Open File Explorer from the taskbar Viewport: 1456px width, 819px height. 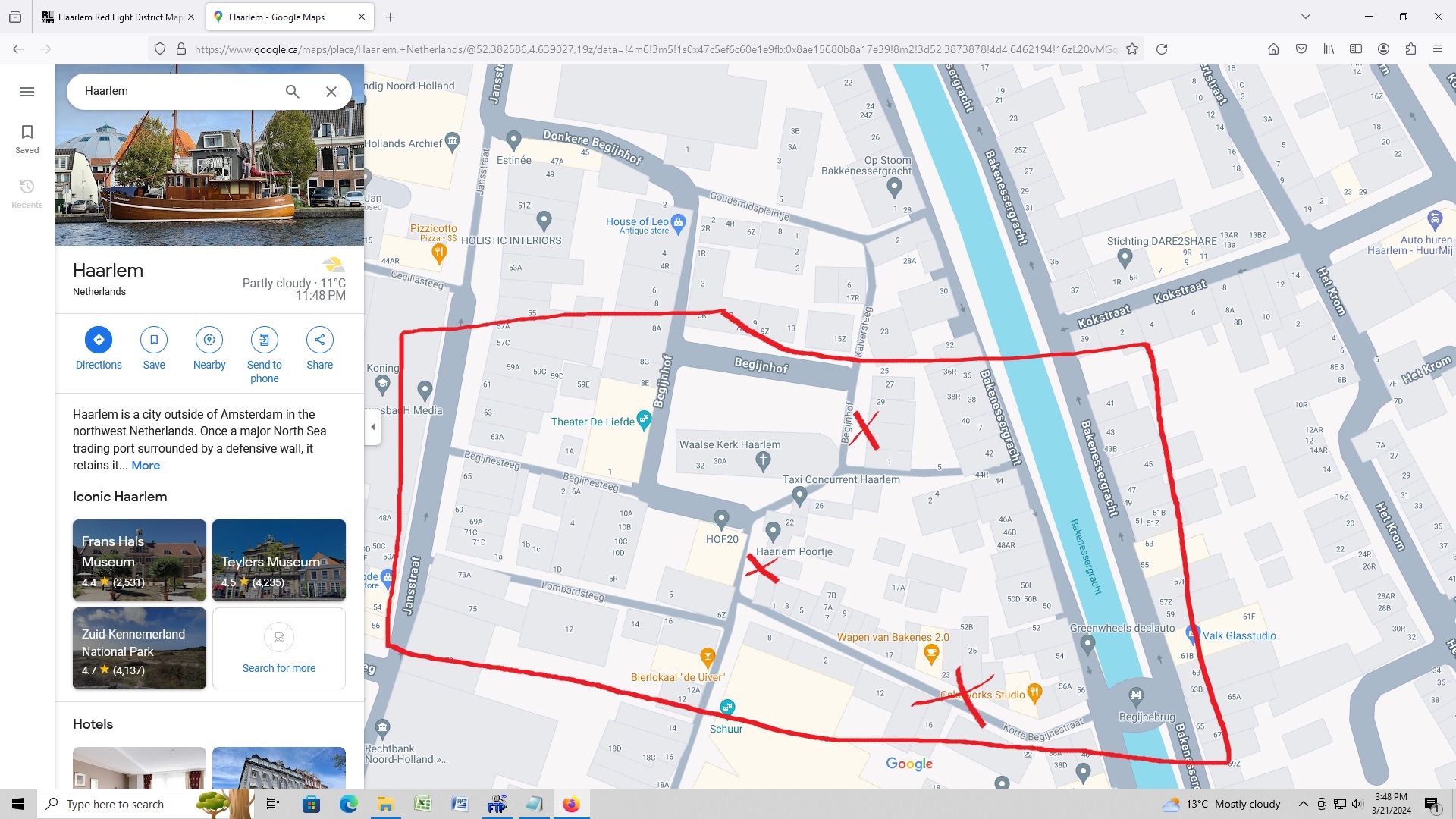tap(385, 804)
